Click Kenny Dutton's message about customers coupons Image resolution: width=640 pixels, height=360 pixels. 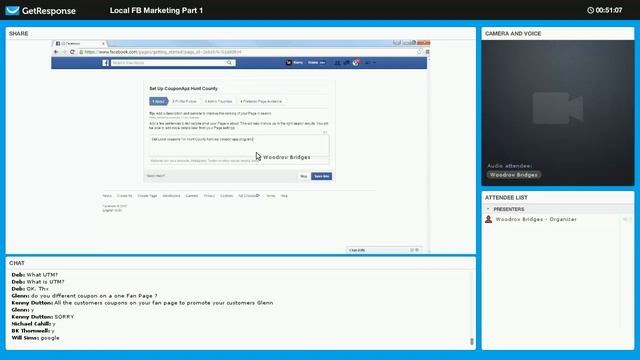[x=142, y=303]
